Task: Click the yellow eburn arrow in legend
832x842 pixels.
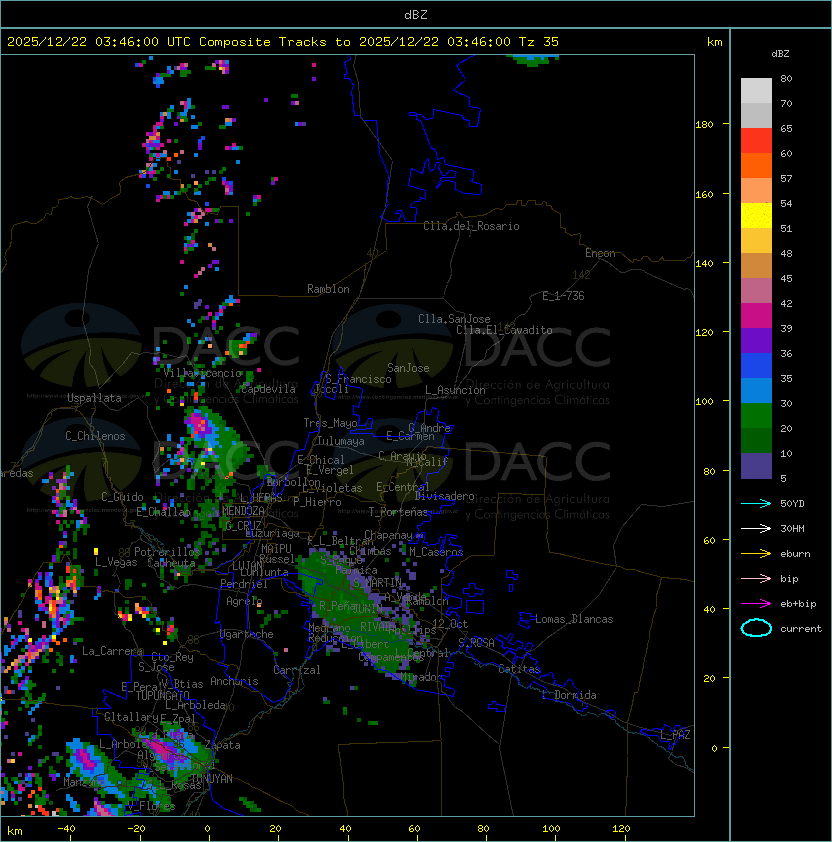Action: 756,554
